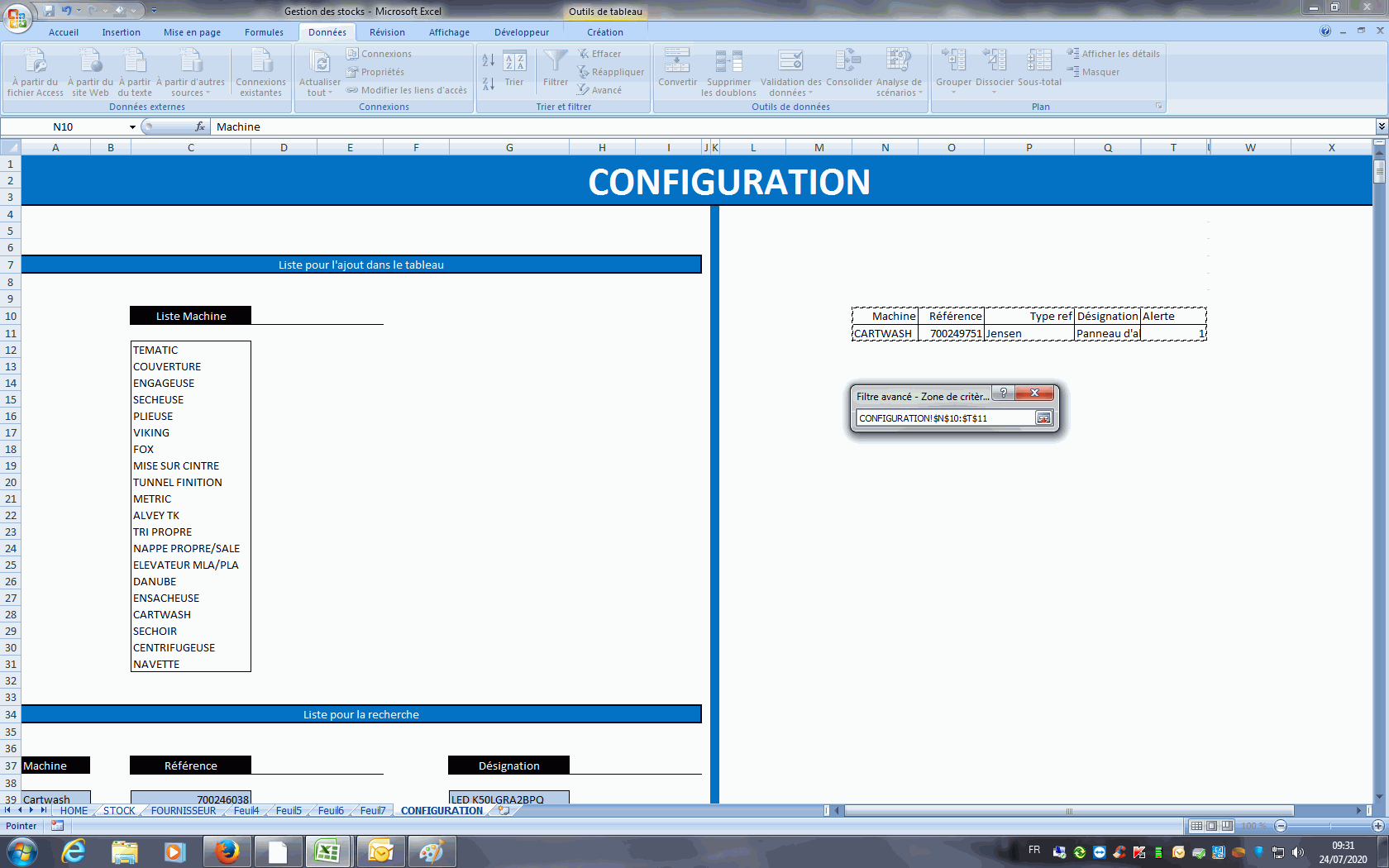Image resolution: width=1389 pixels, height=868 pixels.
Task: Zoom out with minus button
Action: pos(1281,826)
